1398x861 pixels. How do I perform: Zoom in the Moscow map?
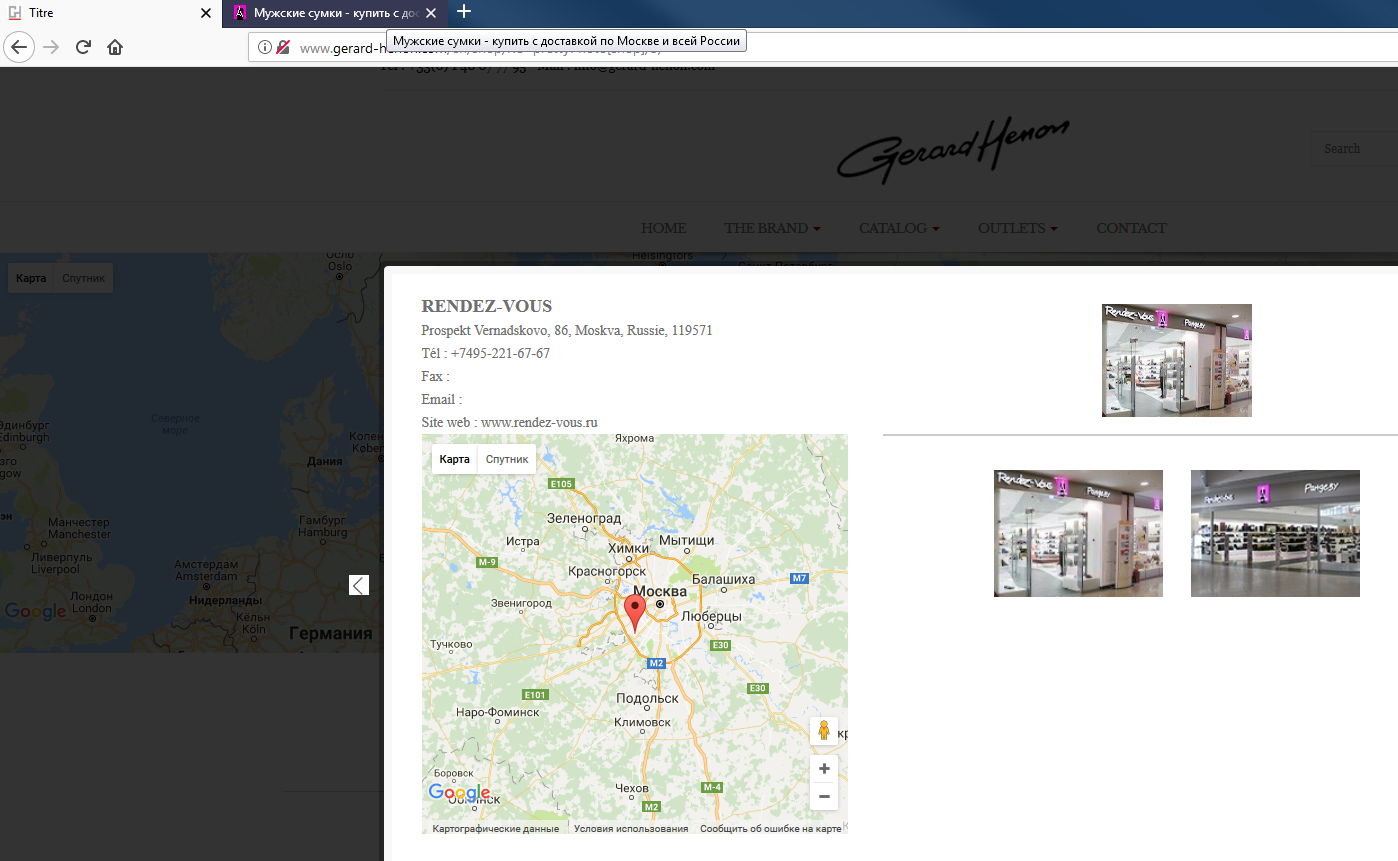coord(824,769)
